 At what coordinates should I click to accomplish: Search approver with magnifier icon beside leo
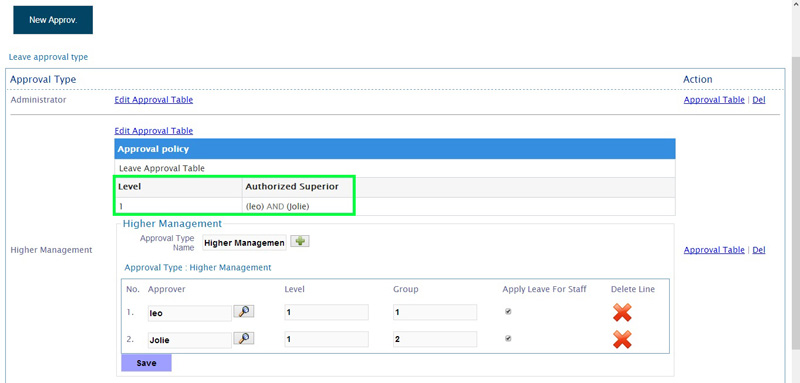pyautogui.click(x=244, y=312)
